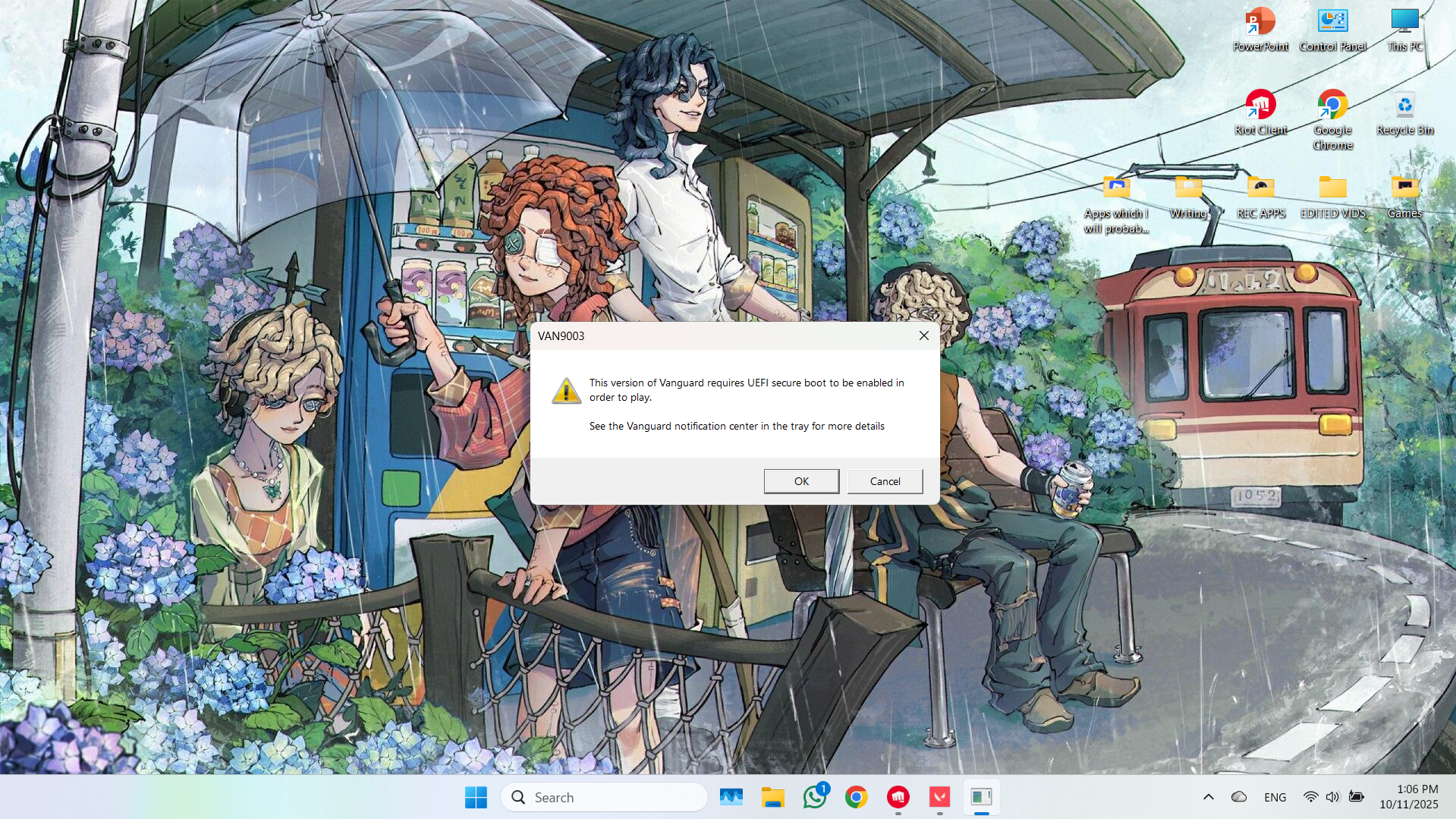The height and width of the screenshot is (819, 1456).
Task: Select the Recycle Bin desktop icon
Action: pos(1404,112)
